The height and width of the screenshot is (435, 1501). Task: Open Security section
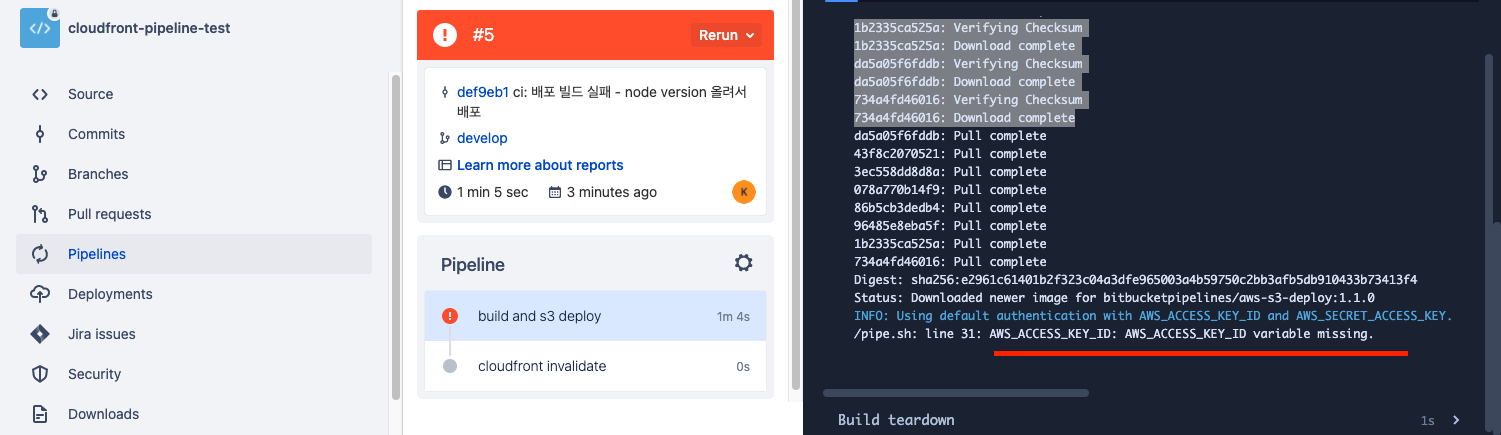(194, 374)
